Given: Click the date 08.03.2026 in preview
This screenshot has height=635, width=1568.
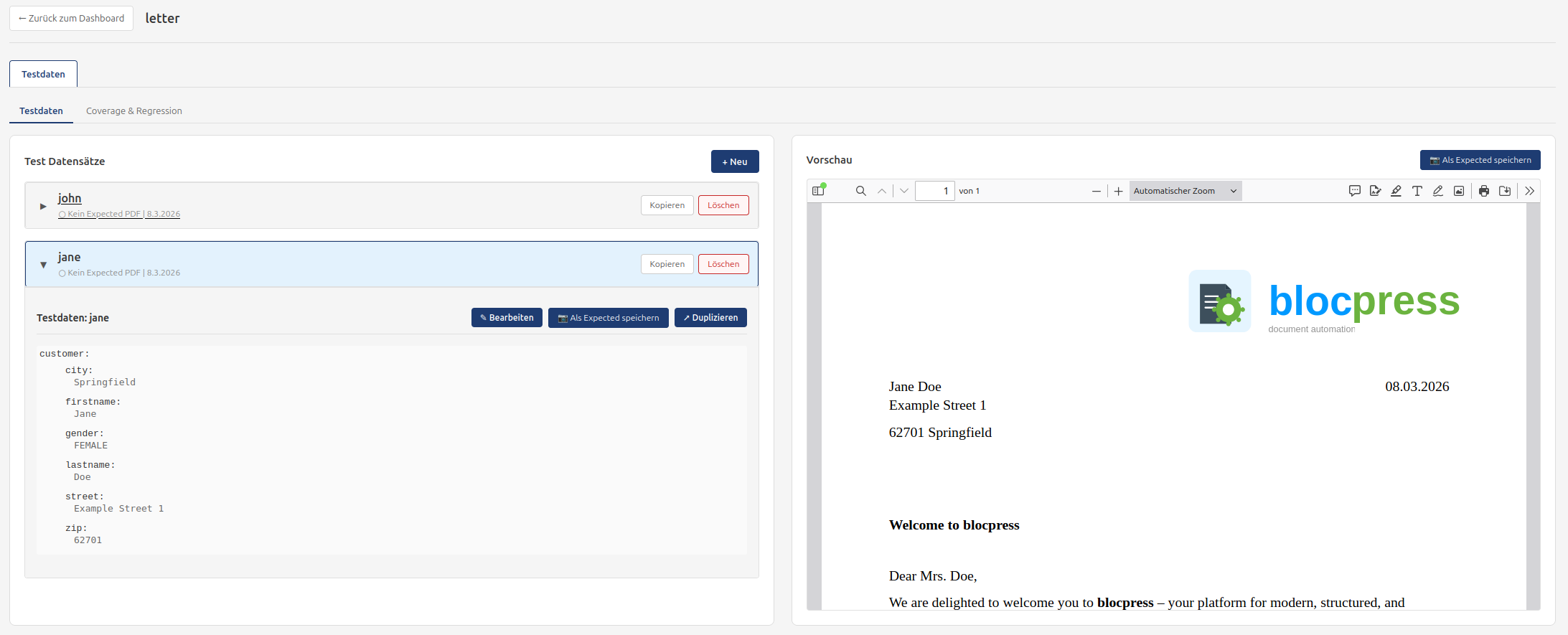Looking at the screenshot, I should point(1417,387).
